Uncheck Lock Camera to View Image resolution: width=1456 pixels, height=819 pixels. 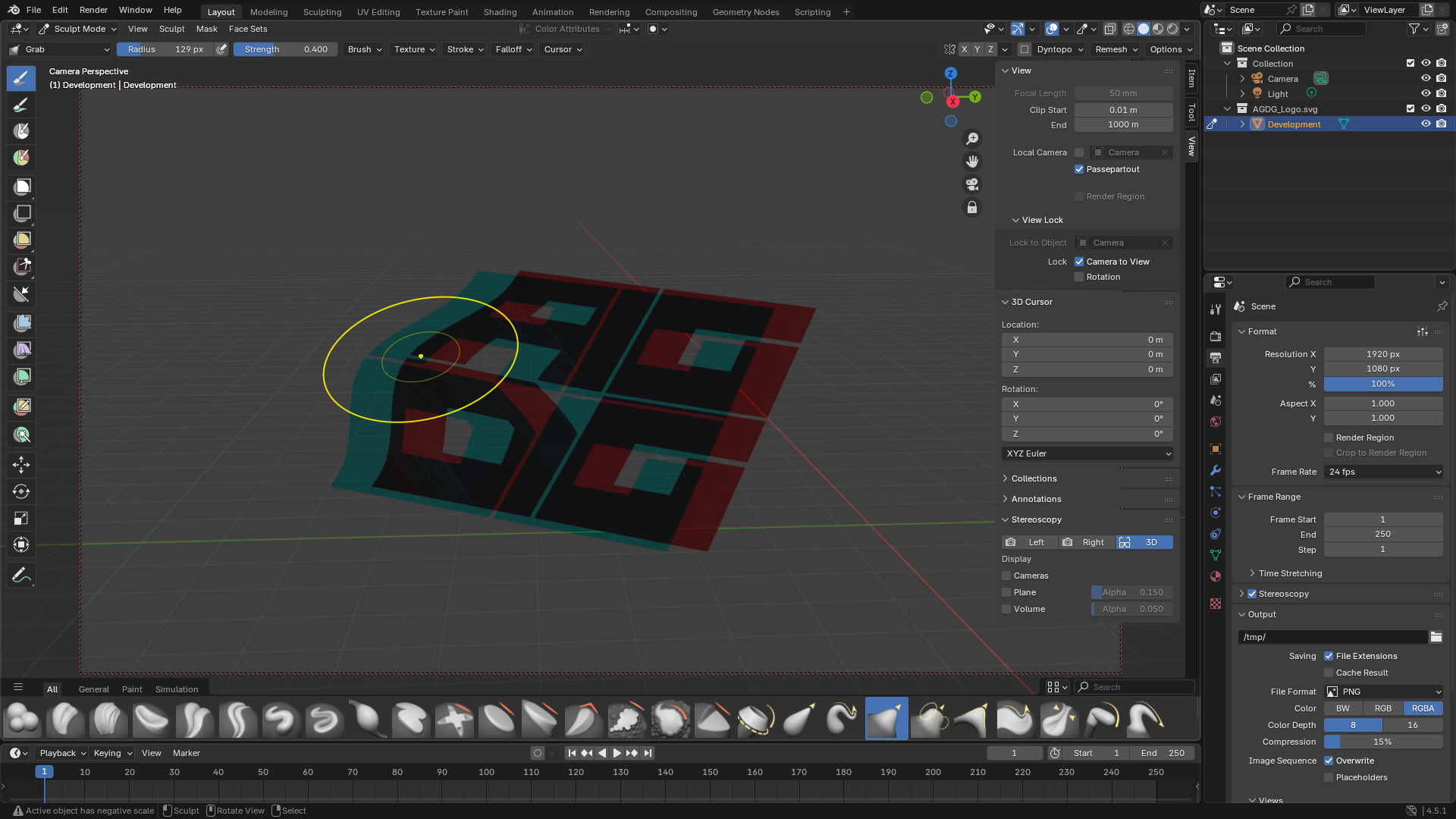(x=1079, y=262)
